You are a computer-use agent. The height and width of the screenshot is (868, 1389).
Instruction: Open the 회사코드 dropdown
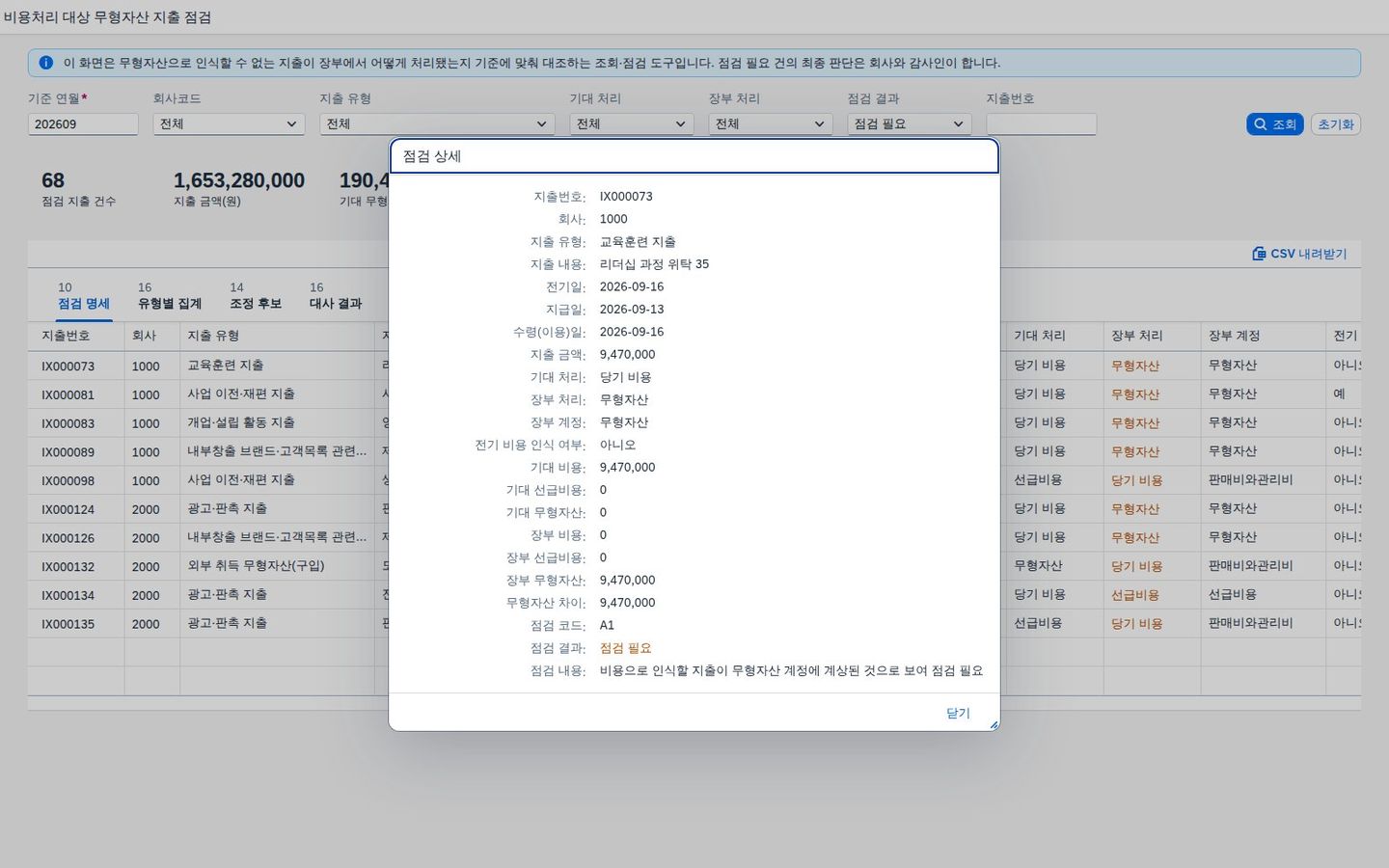click(229, 123)
